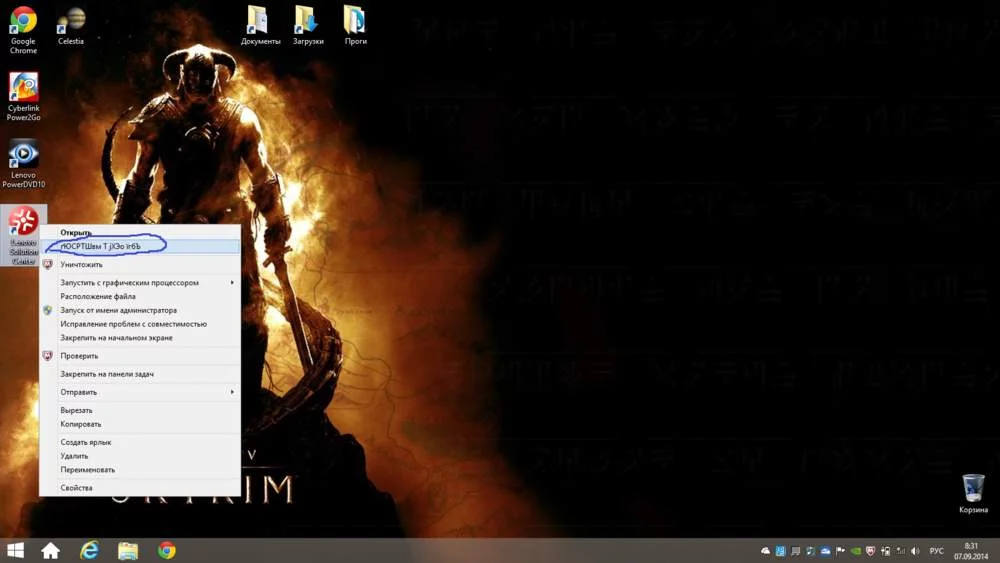The width and height of the screenshot is (1000, 563).
Task: Select the Cyberlink Power2Go desktop icon
Action: 24,96
